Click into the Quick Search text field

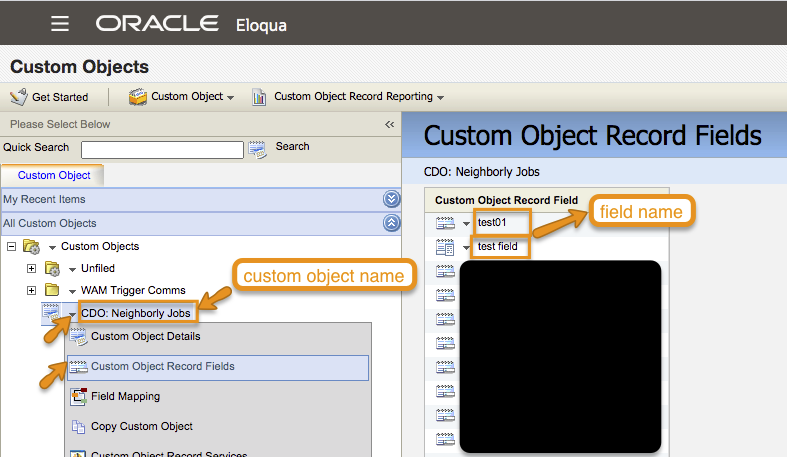tap(169, 149)
